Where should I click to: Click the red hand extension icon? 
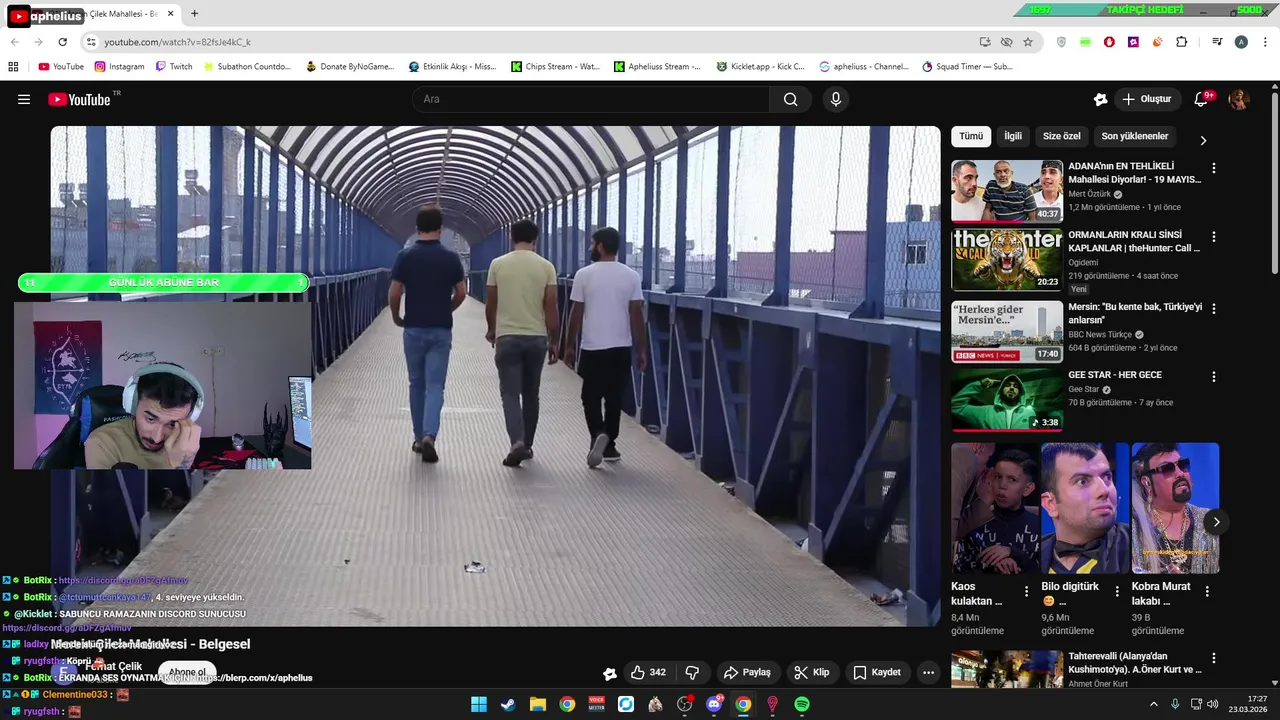pos(1109,42)
